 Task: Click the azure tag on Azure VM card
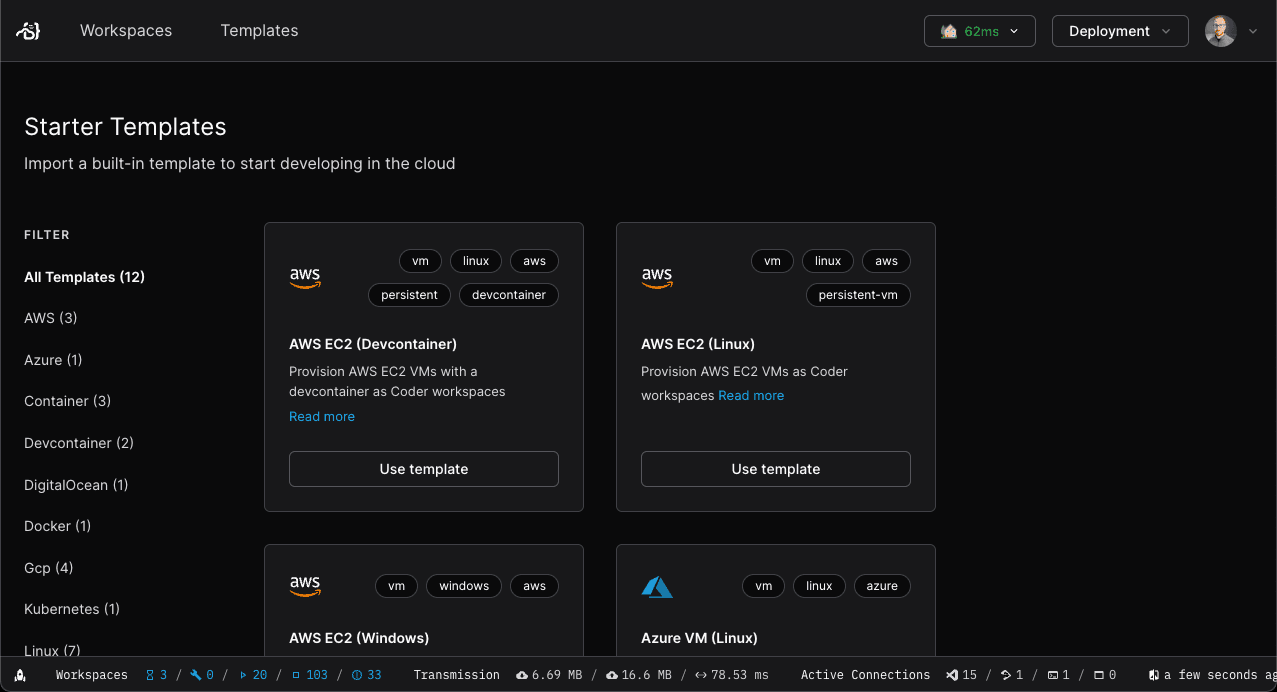[x=882, y=586]
